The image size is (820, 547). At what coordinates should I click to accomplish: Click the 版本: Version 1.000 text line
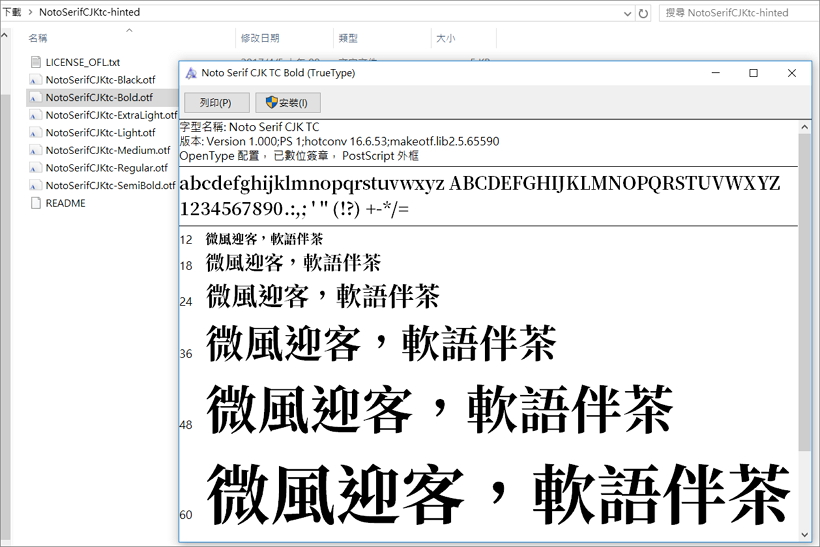[x=339, y=141]
